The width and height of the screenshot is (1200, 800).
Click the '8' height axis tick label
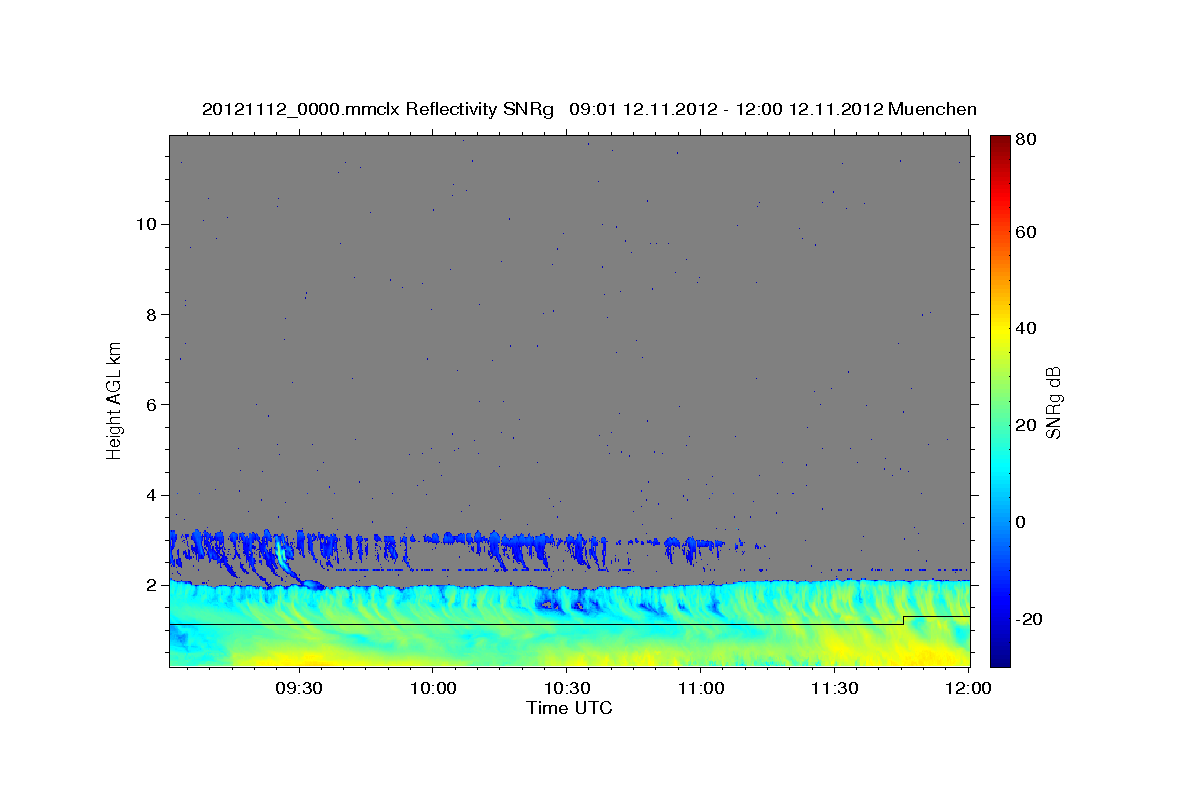coord(154,314)
